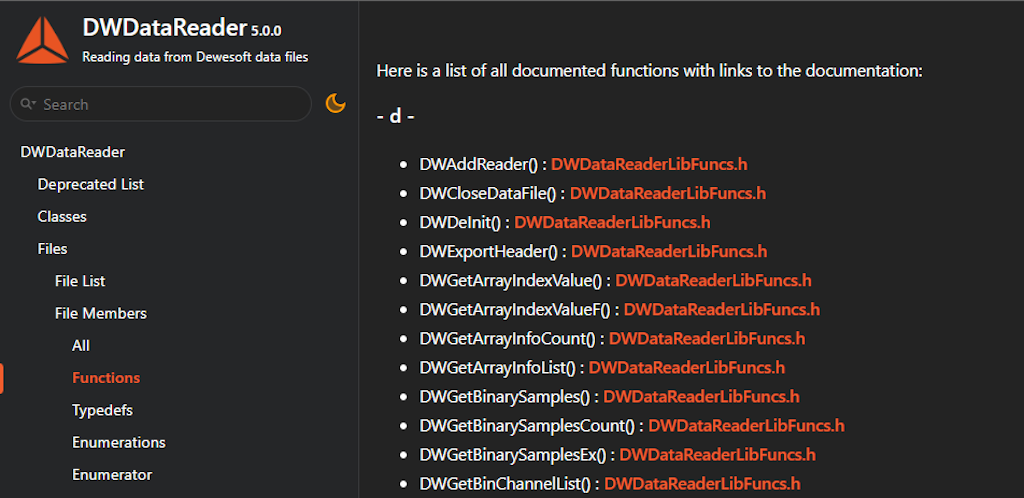The width and height of the screenshot is (1024, 498).
Task: Open header link for DWDeInit()
Action: point(613,222)
